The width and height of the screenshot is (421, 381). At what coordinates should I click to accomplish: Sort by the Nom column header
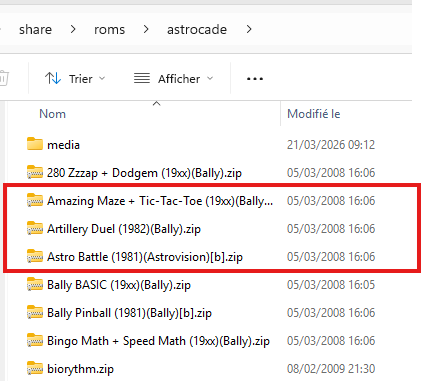tap(52, 114)
